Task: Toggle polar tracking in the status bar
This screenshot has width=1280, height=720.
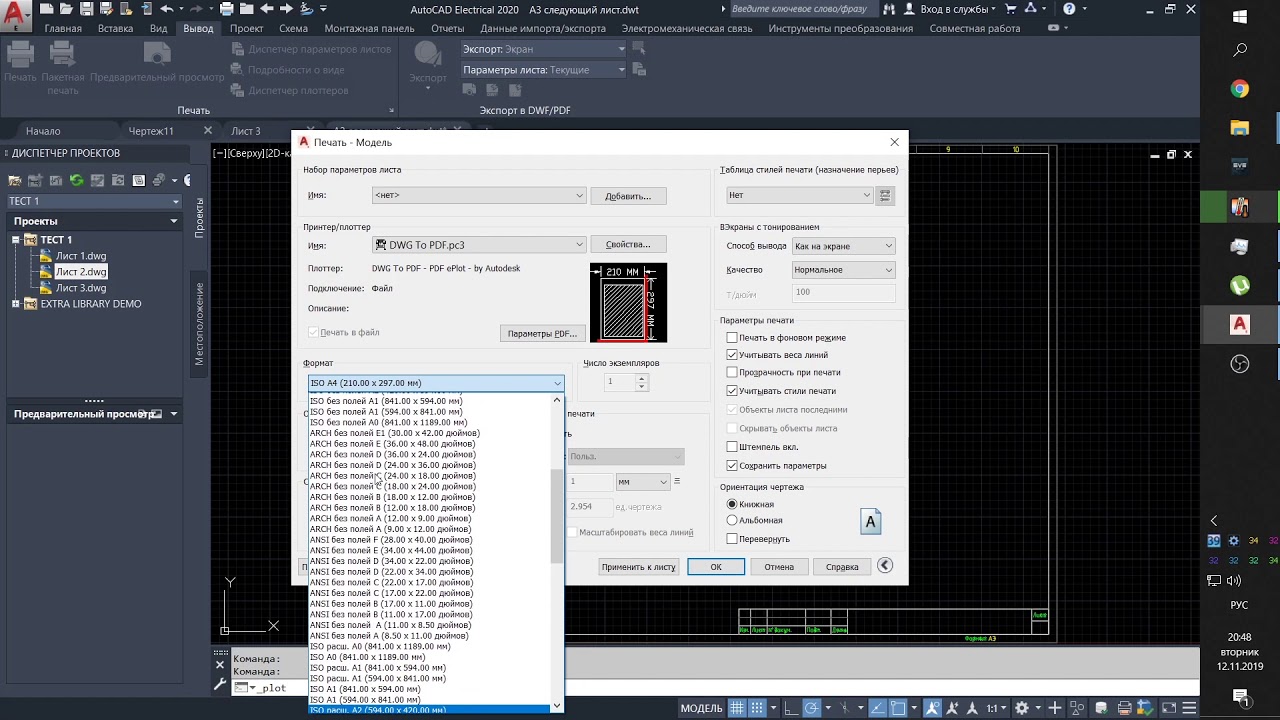Action: pyautogui.click(x=811, y=708)
